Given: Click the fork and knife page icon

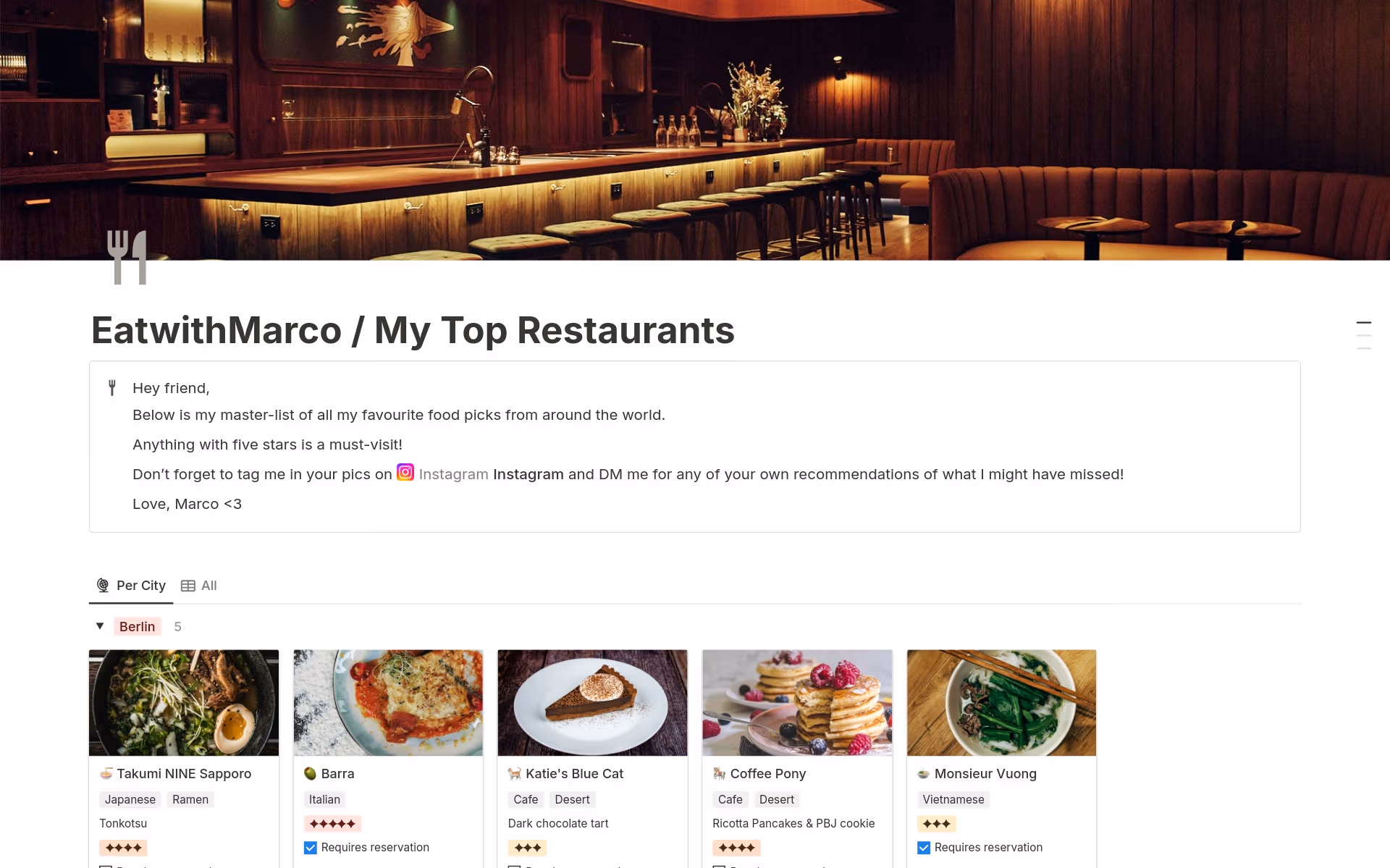Looking at the screenshot, I should tap(127, 257).
